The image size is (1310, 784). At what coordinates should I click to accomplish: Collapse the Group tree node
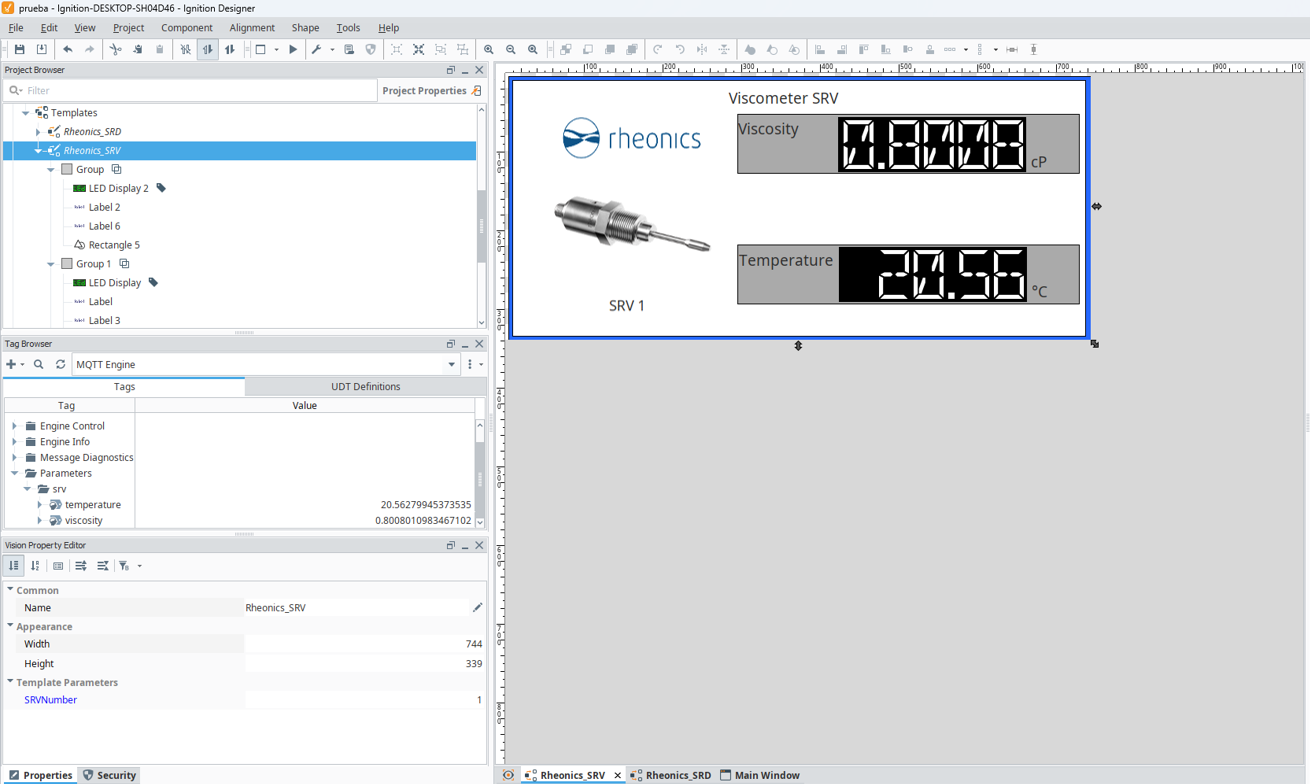click(51, 170)
